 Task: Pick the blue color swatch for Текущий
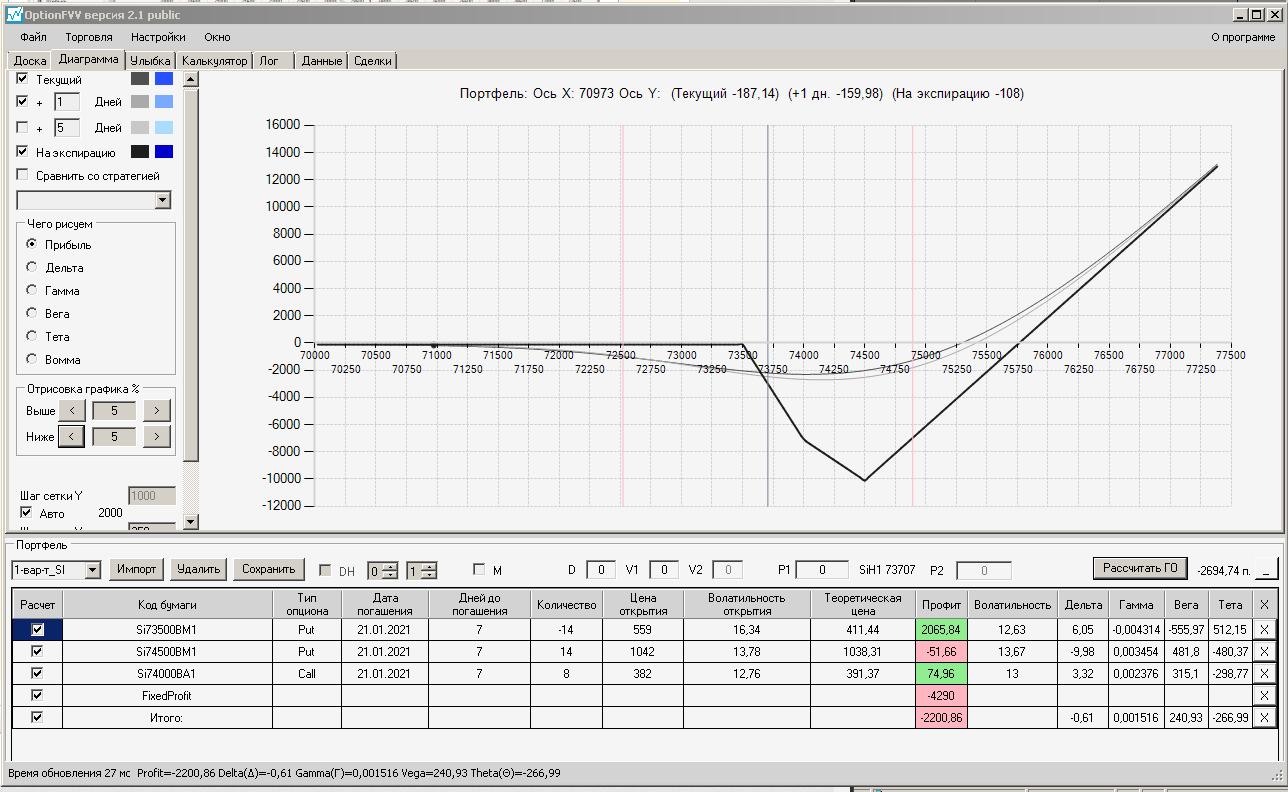click(164, 78)
